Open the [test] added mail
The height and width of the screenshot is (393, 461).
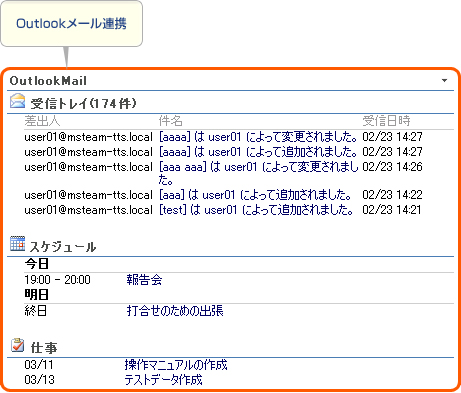tap(256, 210)
